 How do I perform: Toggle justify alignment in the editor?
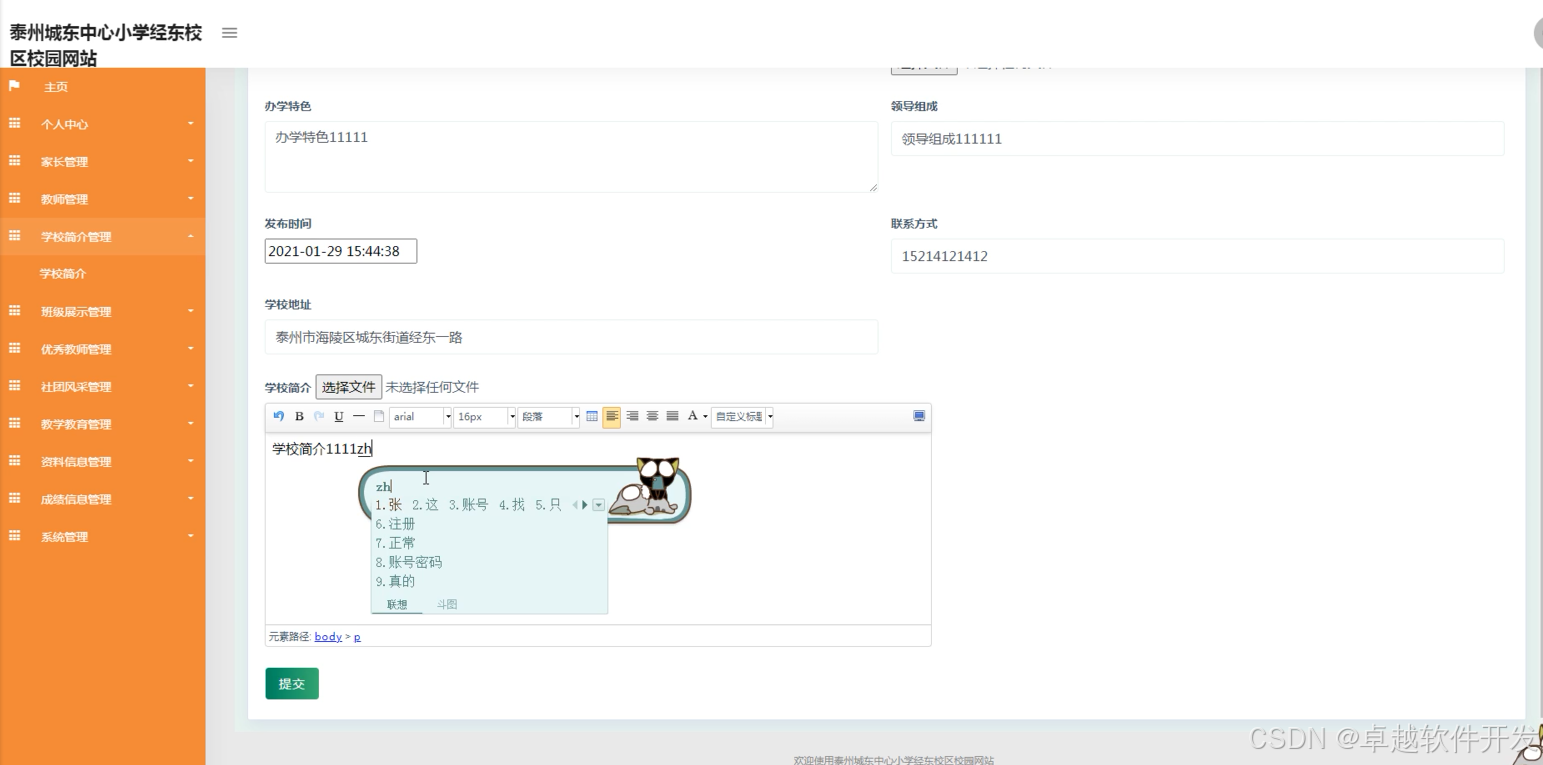pos(672,417)
